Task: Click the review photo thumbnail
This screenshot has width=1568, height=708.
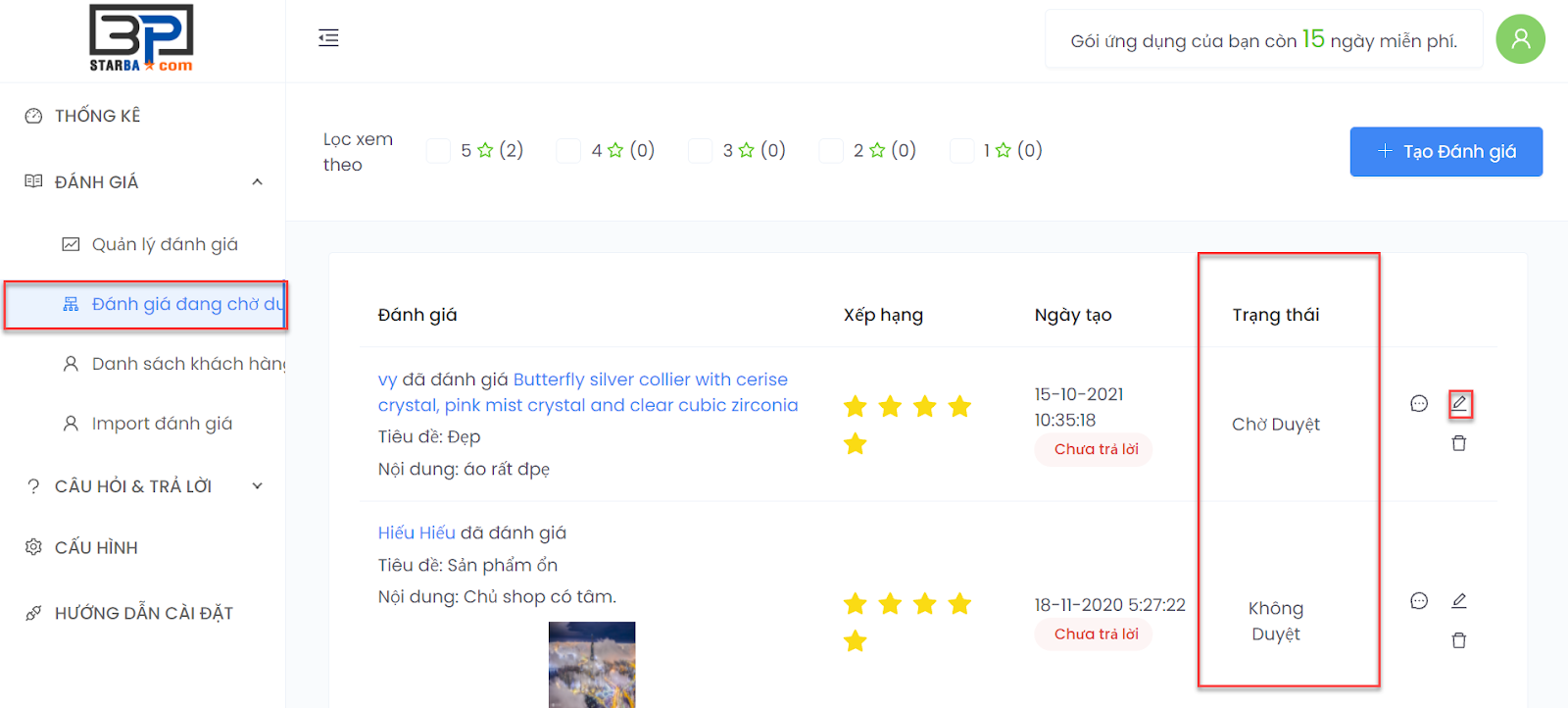Action: pyautogui.click(x=592, y=665)
